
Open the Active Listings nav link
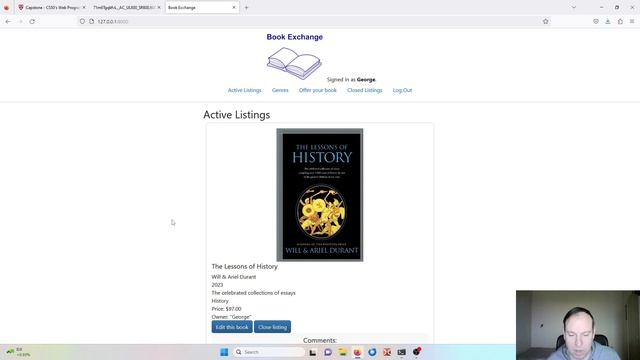pos(244,90)
